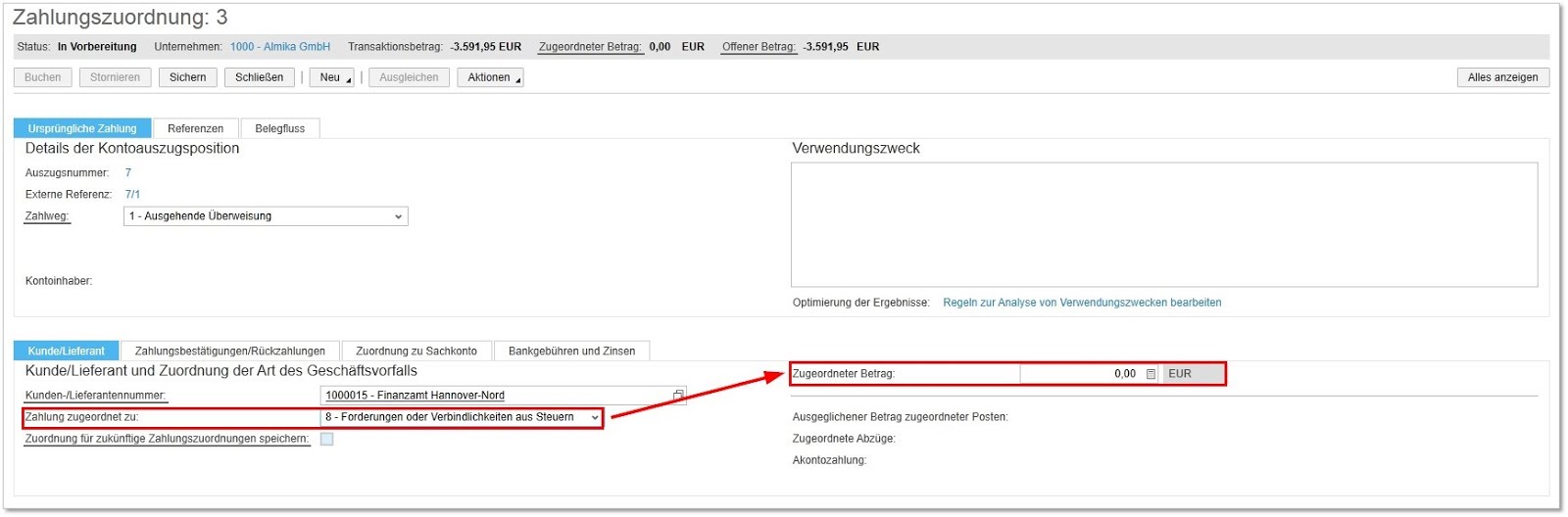Tick the Zuordnung für zukünftige Zahlungszuordnungen checkbox
Screen dimensions: 1568x517
point(327,440)
